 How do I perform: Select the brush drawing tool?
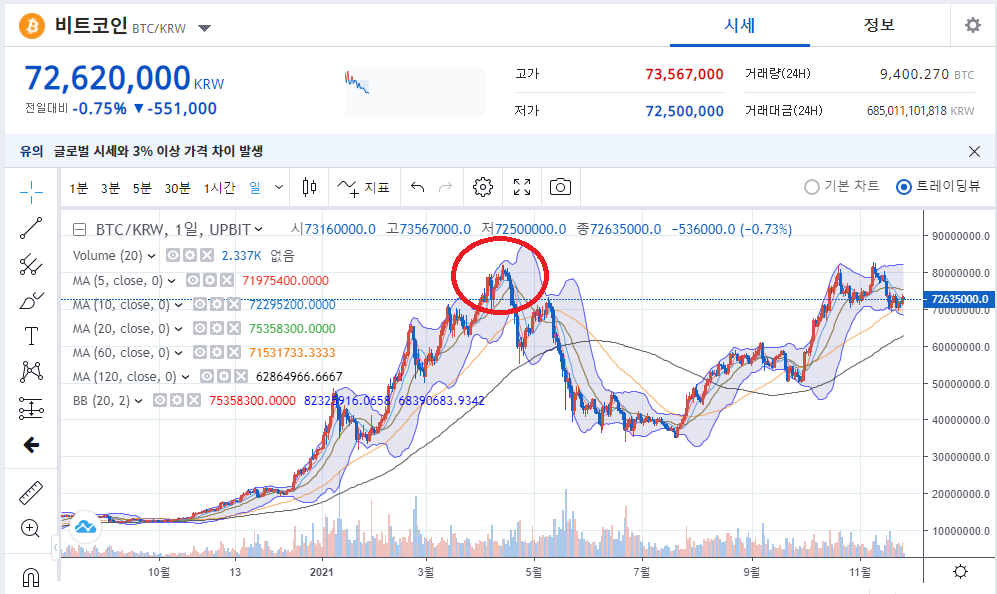click(x=31, y=300)
